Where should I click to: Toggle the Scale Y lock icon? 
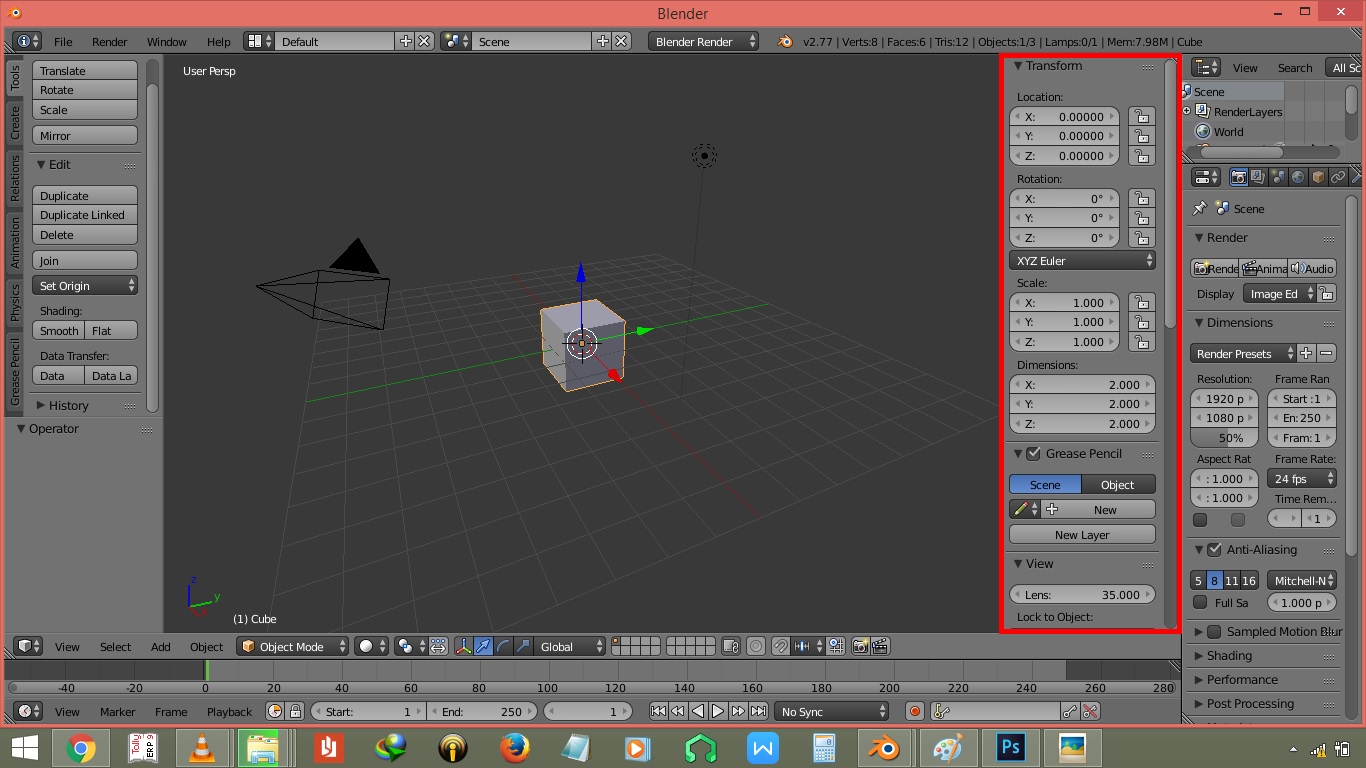[x=1141, y=322]
